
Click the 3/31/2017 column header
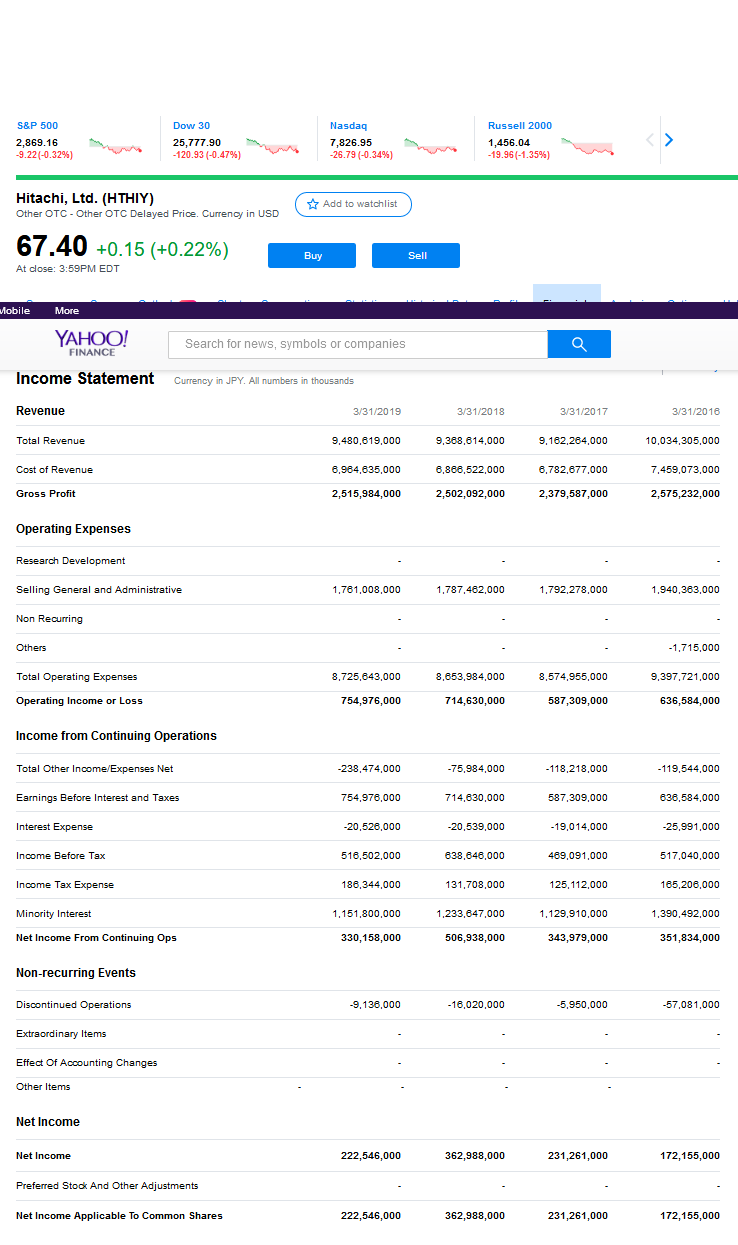click(584, 412)
